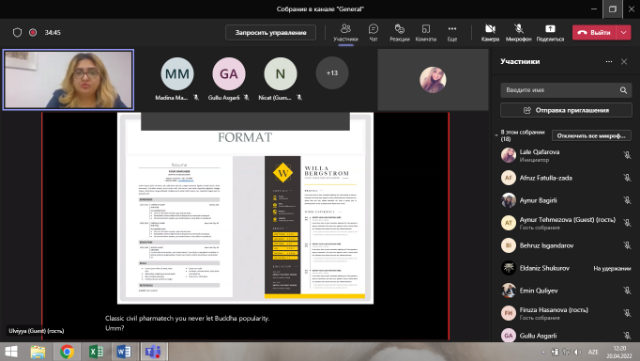640x361 pixels.
Task: Expand the Leave button dropdown arrow
Action: [x=624, y=32]
